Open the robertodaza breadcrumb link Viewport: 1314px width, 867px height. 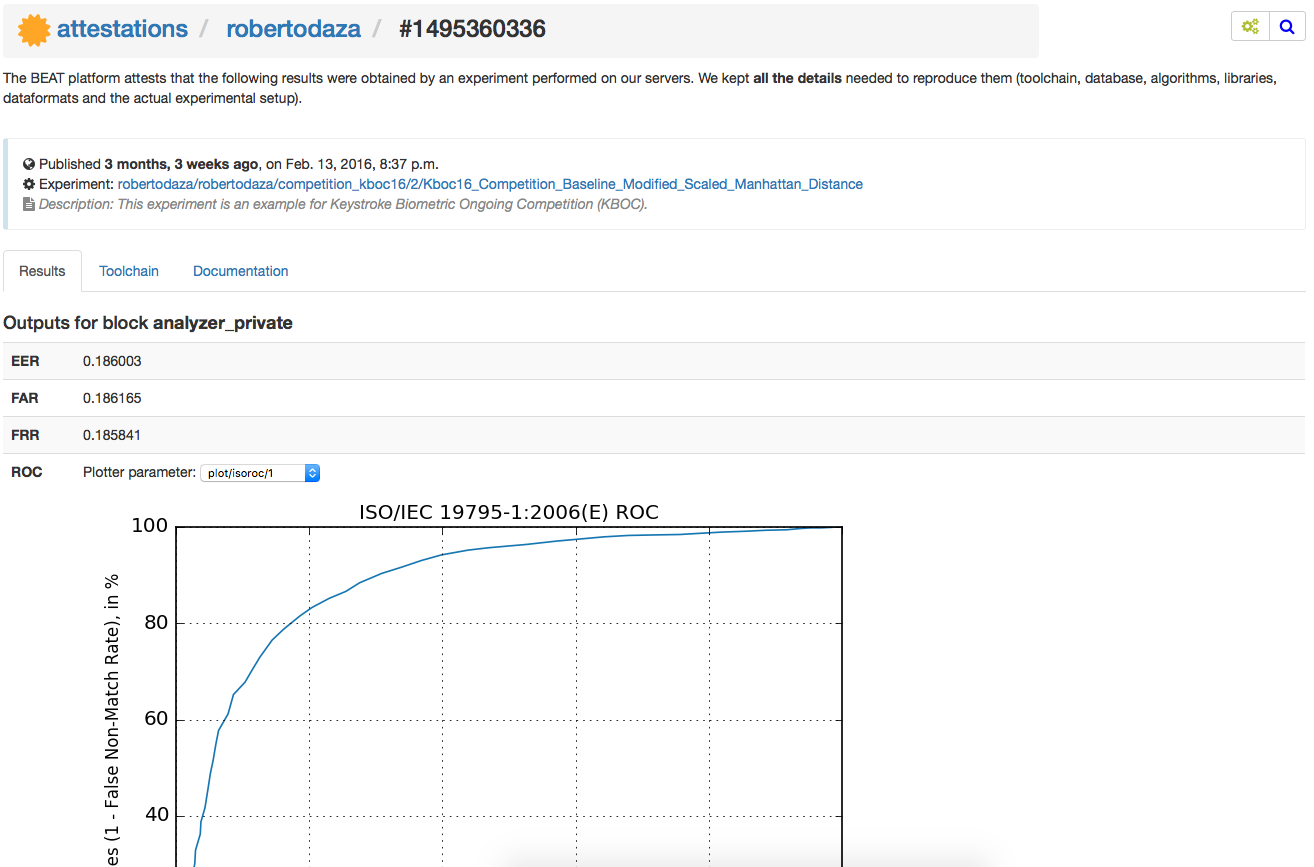(293, 29)
